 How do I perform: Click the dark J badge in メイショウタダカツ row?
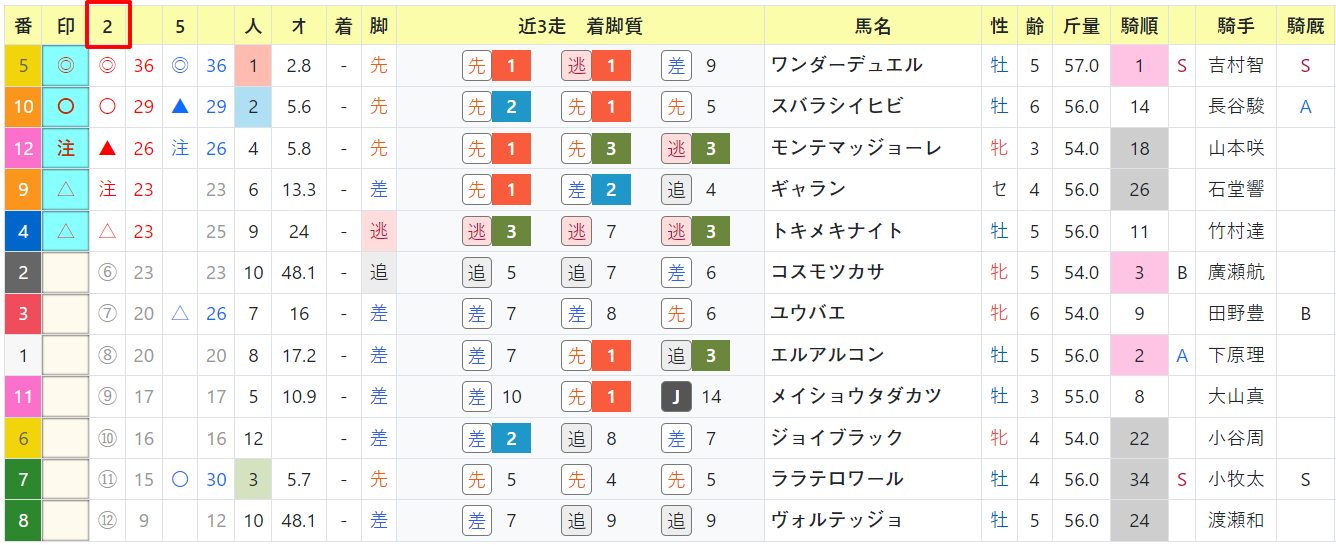676,397
